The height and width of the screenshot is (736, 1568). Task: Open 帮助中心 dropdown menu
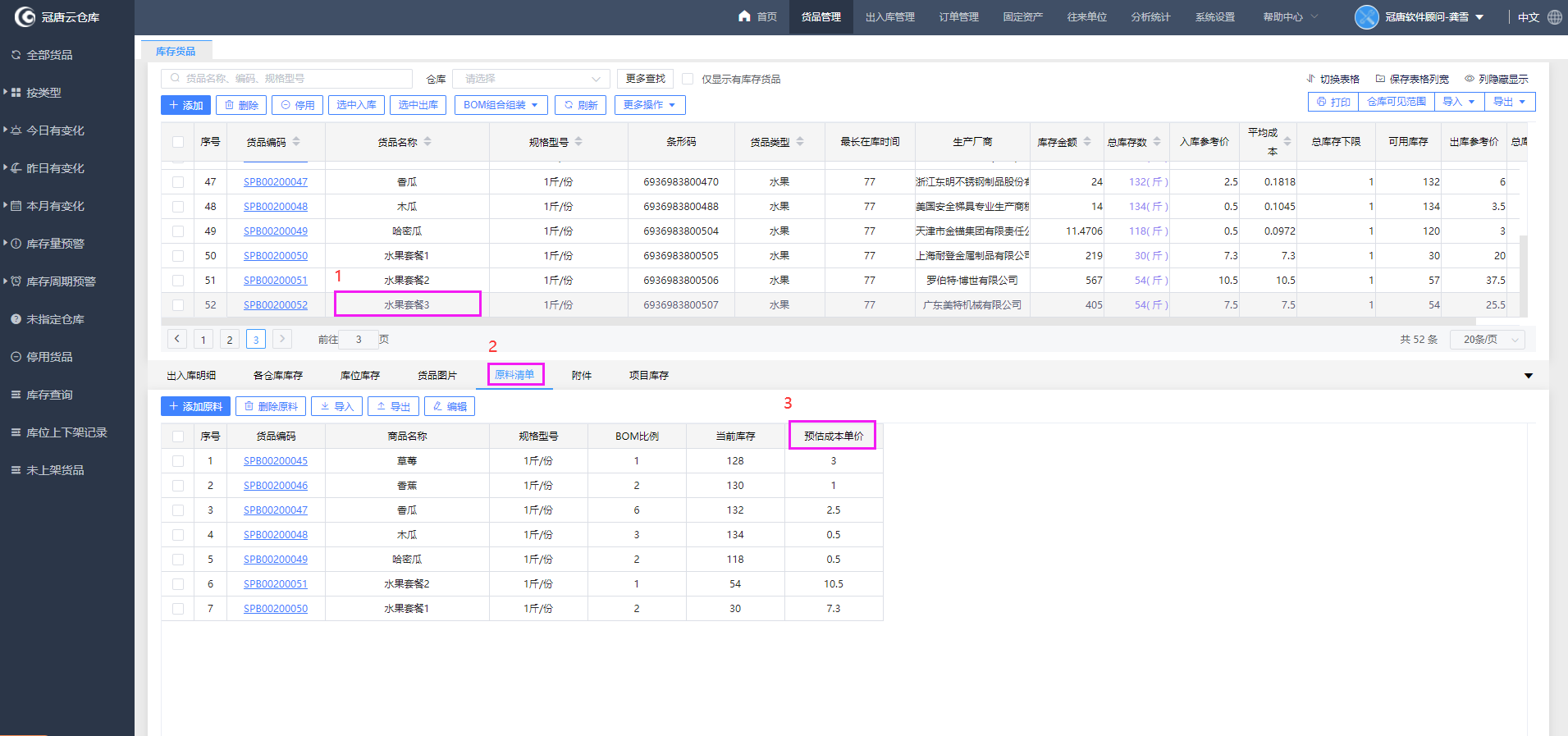tap(1290, 16)
